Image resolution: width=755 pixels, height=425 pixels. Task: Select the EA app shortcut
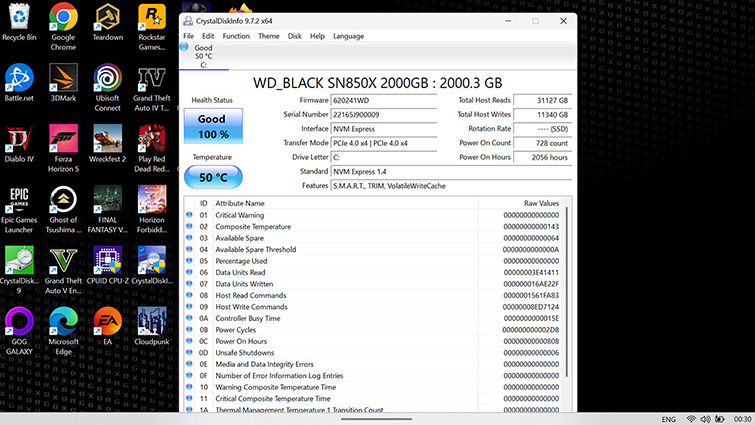(107, 326)
